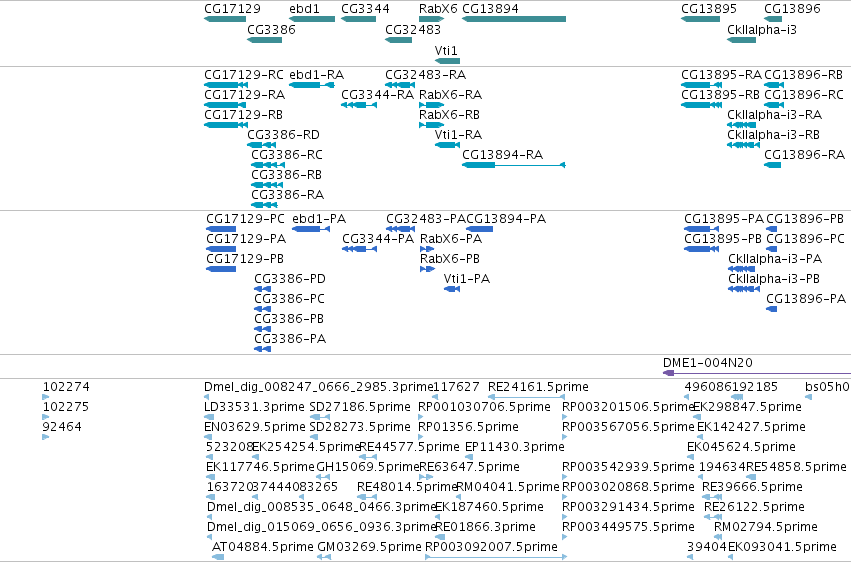Click protein CG13896-PA label
Viewport: 851px width, 562px height.
point(806,299)
